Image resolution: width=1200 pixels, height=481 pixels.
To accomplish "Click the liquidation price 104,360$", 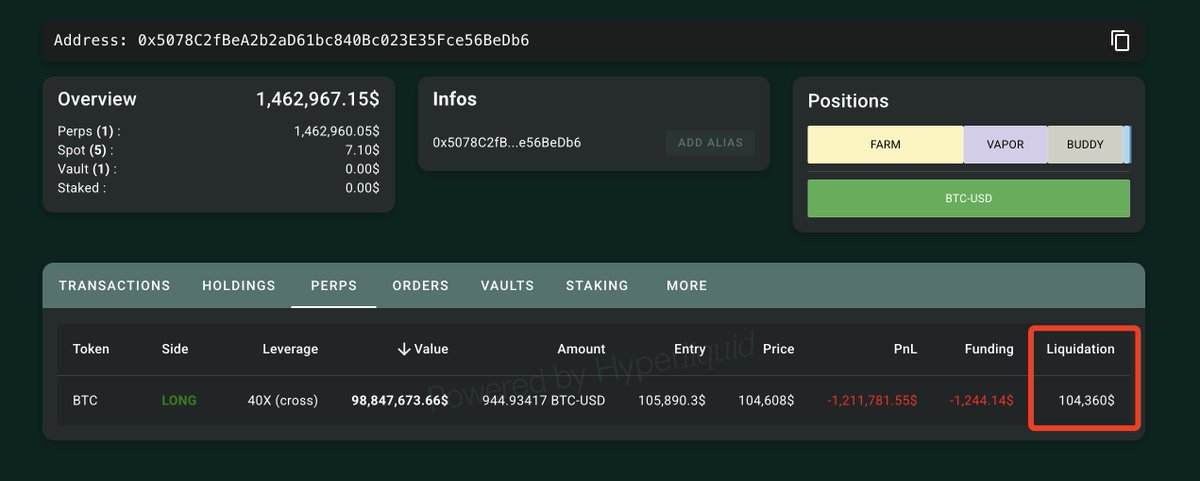I will 1086,400.
